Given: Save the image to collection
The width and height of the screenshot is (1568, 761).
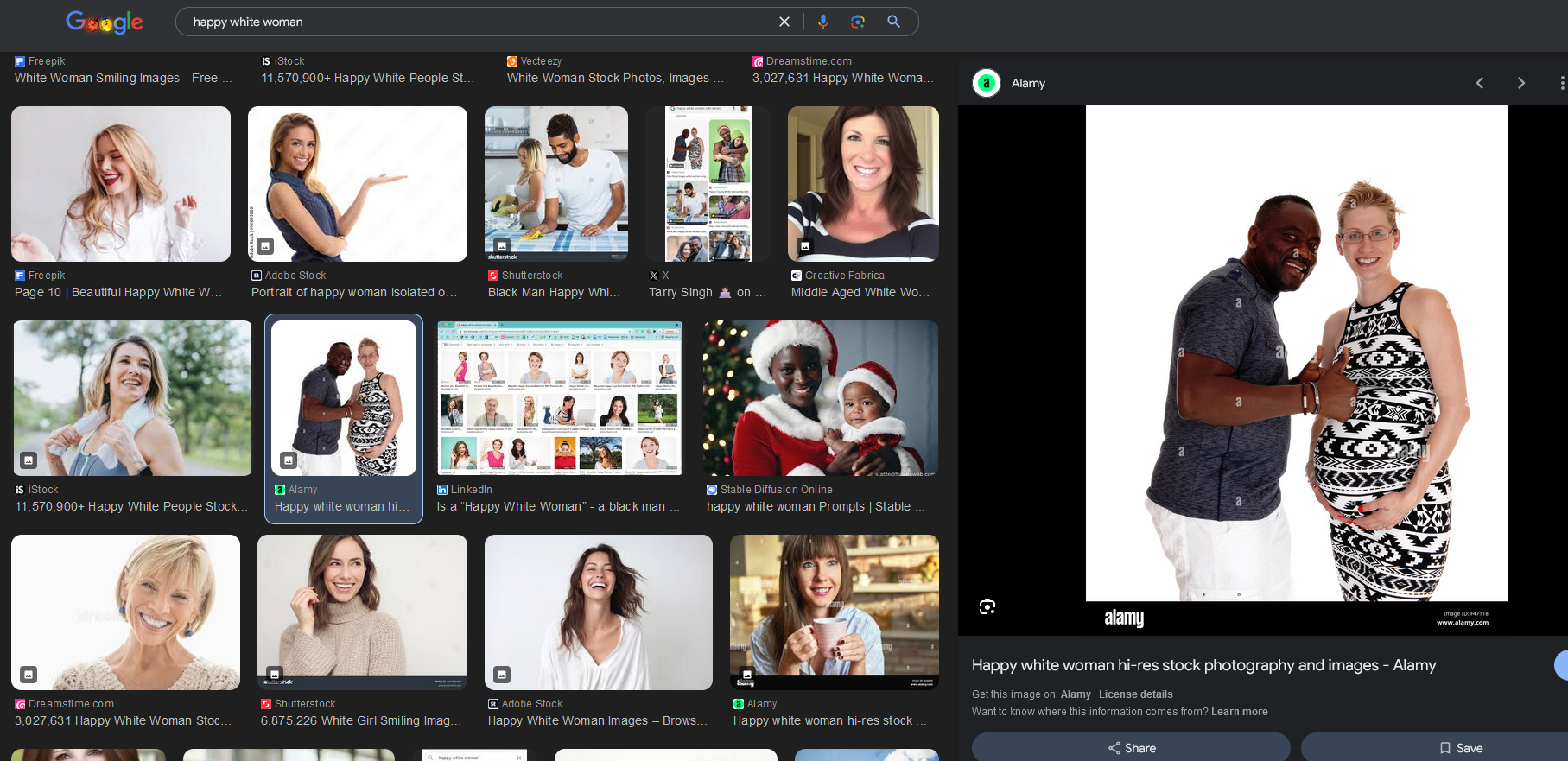Looking at the screenshot, I should click(1460, 747).
